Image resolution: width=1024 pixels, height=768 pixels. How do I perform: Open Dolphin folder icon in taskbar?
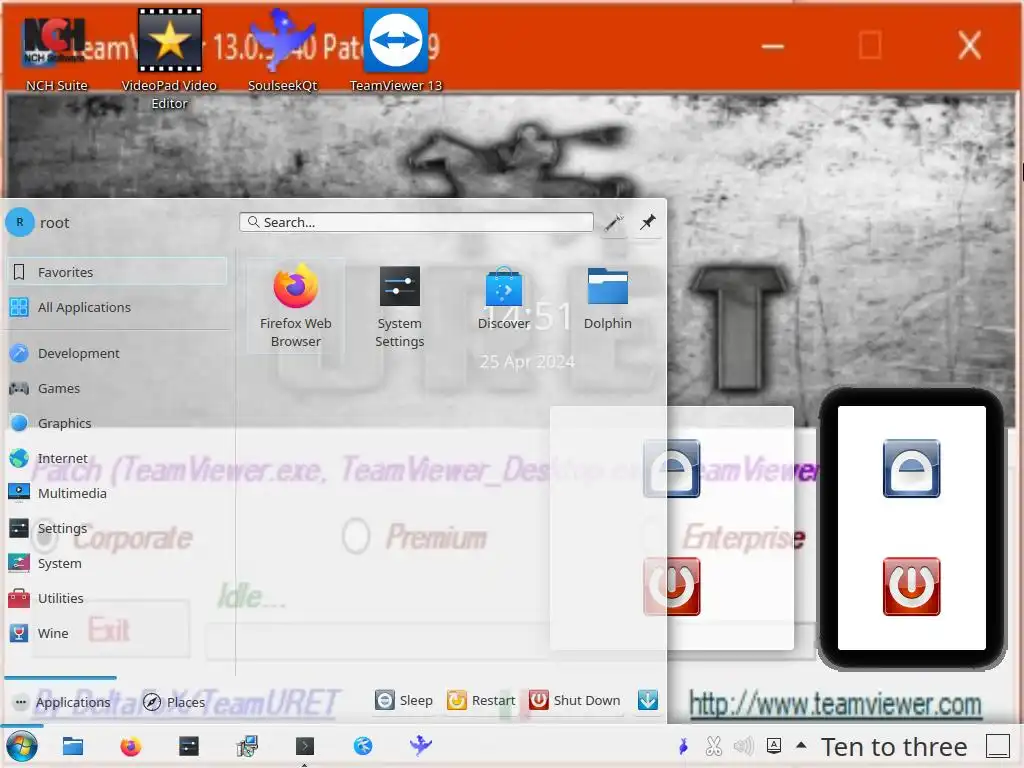coord(72,746)
